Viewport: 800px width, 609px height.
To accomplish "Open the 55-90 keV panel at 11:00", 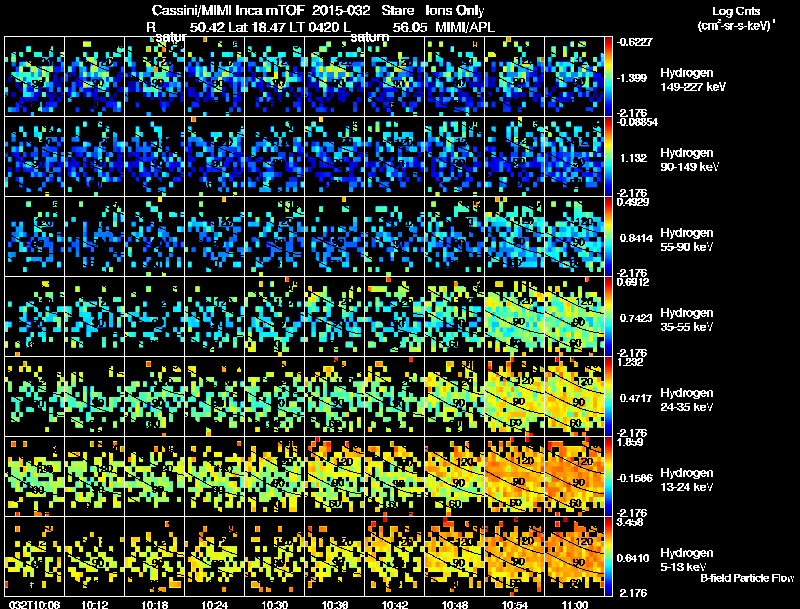I will 574,236.
